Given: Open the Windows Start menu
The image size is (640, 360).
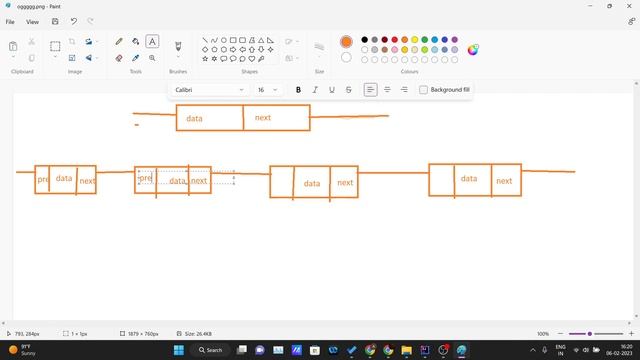Looking at the screenshot, I should [179, 350].
